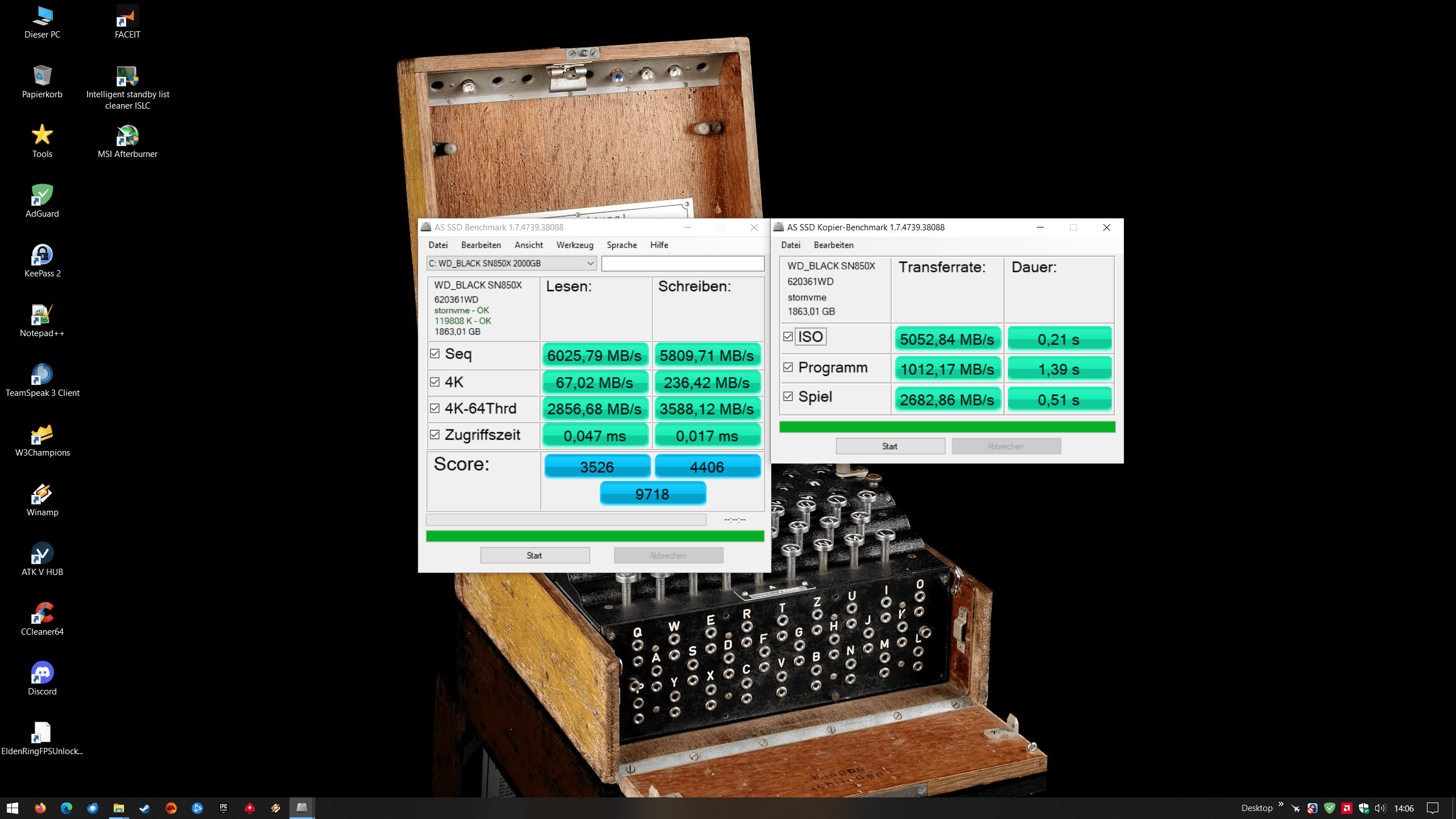Image resolution: width=1456 pixels, height=819 pixels.
Task: Expand the WD_BLACK SN850X drive selector dropdown
Action: (x=590, y=263)
